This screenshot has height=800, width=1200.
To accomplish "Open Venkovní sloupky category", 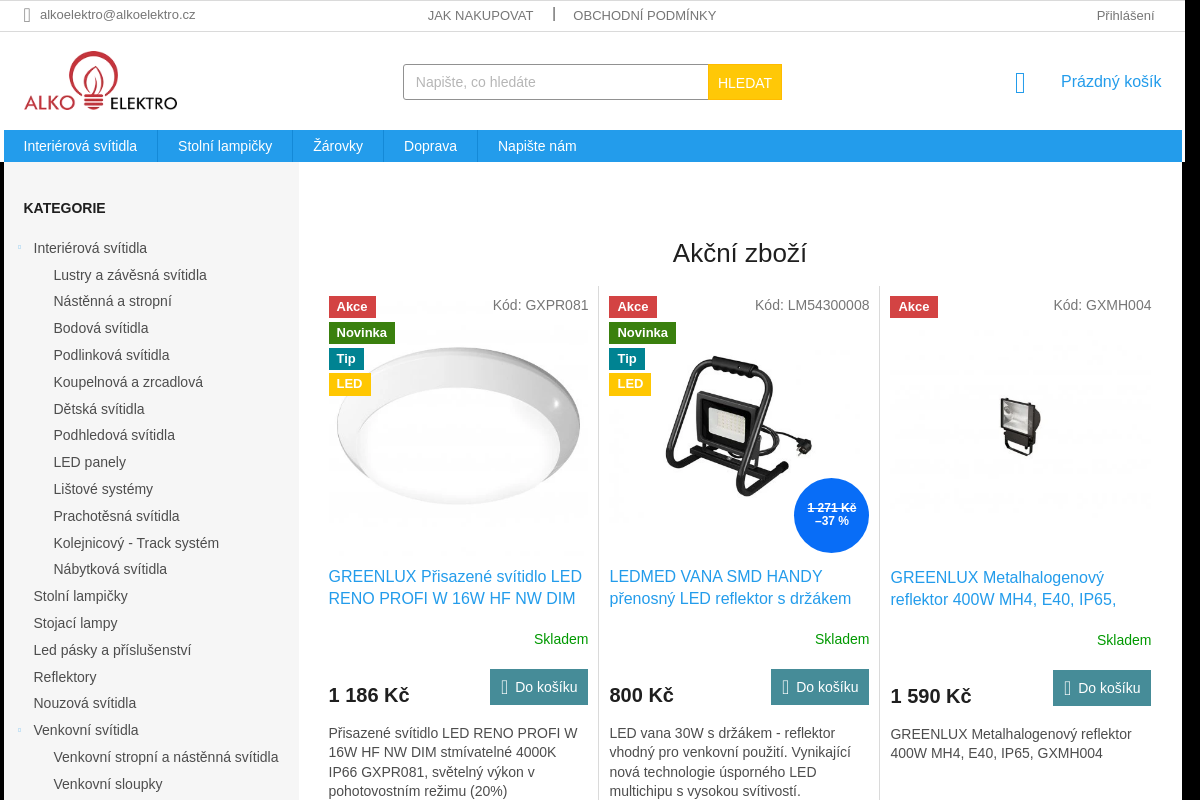I will click(108, 784).
